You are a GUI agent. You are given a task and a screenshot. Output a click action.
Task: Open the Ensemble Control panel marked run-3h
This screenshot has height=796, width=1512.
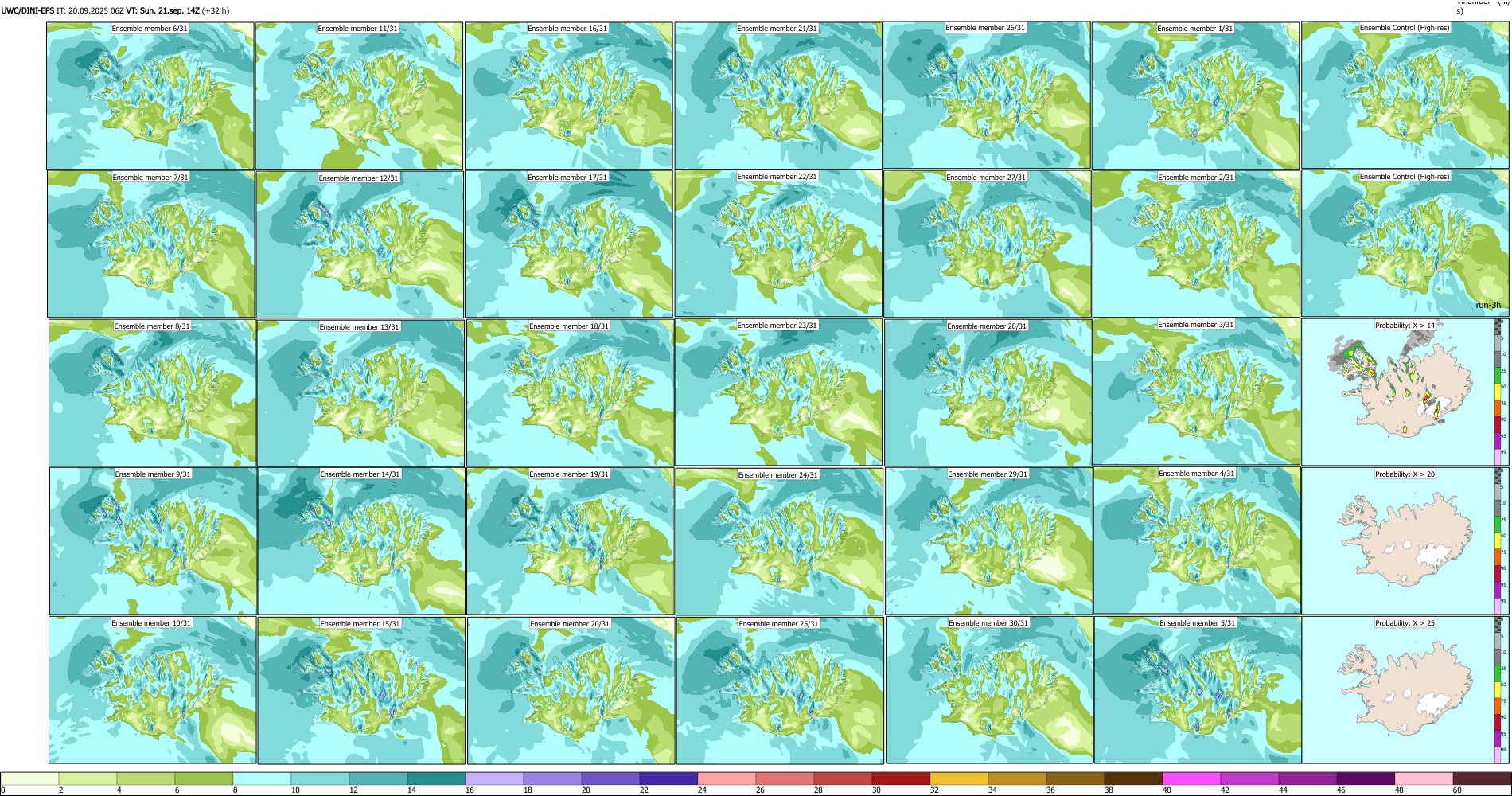1405,244
